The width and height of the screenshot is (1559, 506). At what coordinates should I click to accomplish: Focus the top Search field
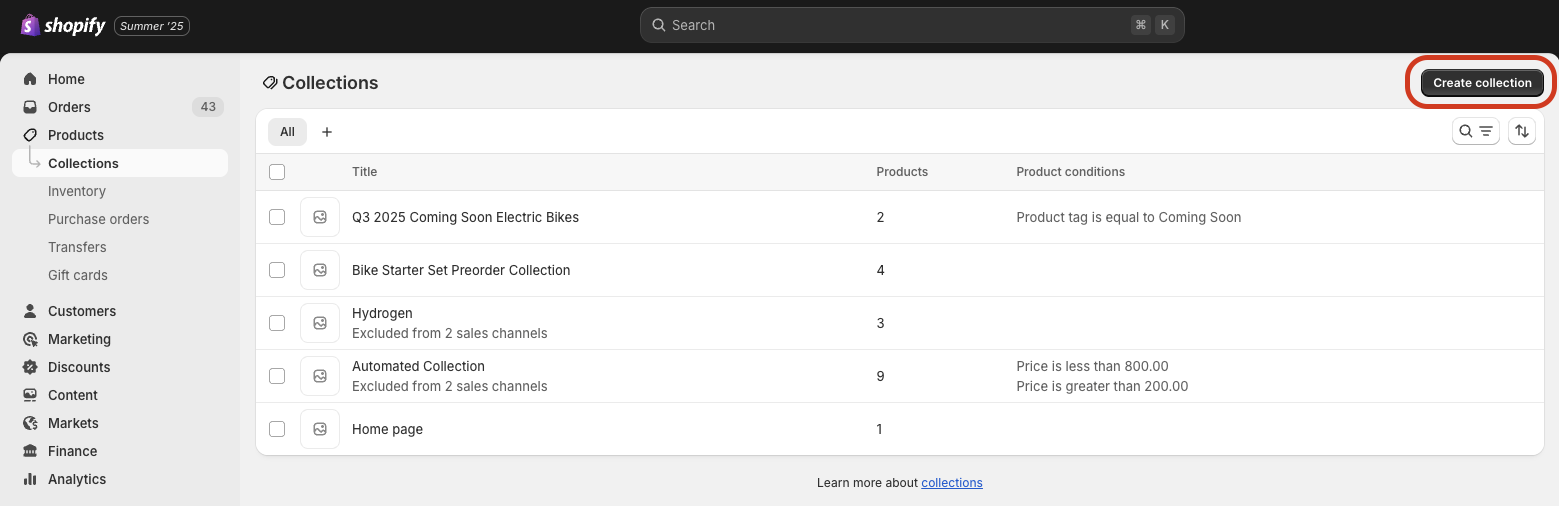pos(912,25)
